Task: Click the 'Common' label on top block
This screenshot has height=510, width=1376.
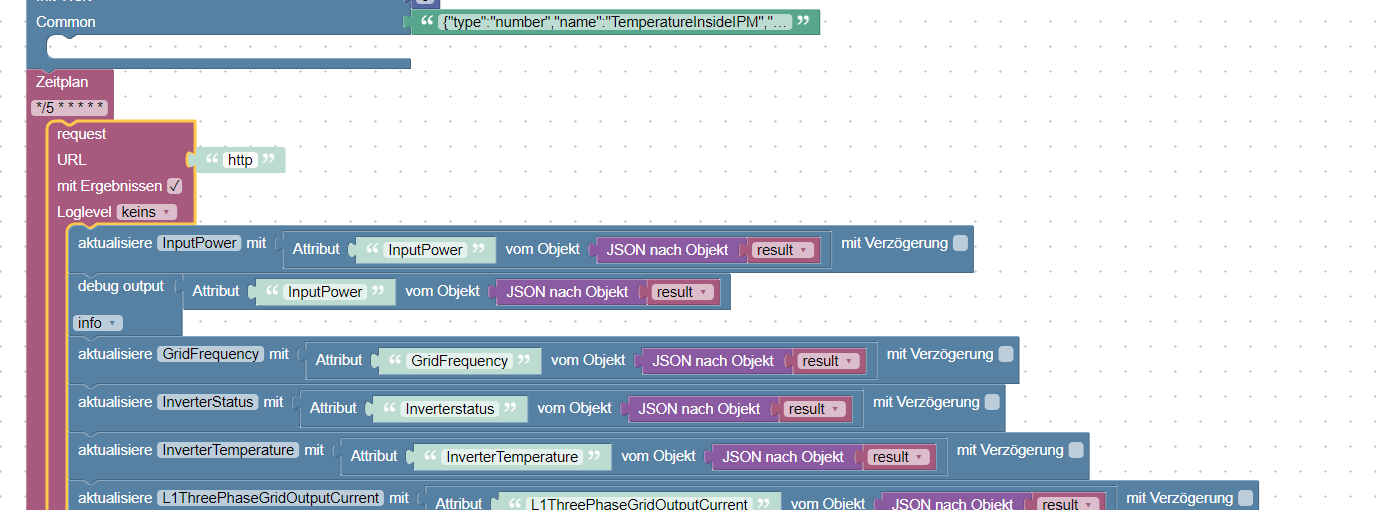Action: (x=66, y=22)
